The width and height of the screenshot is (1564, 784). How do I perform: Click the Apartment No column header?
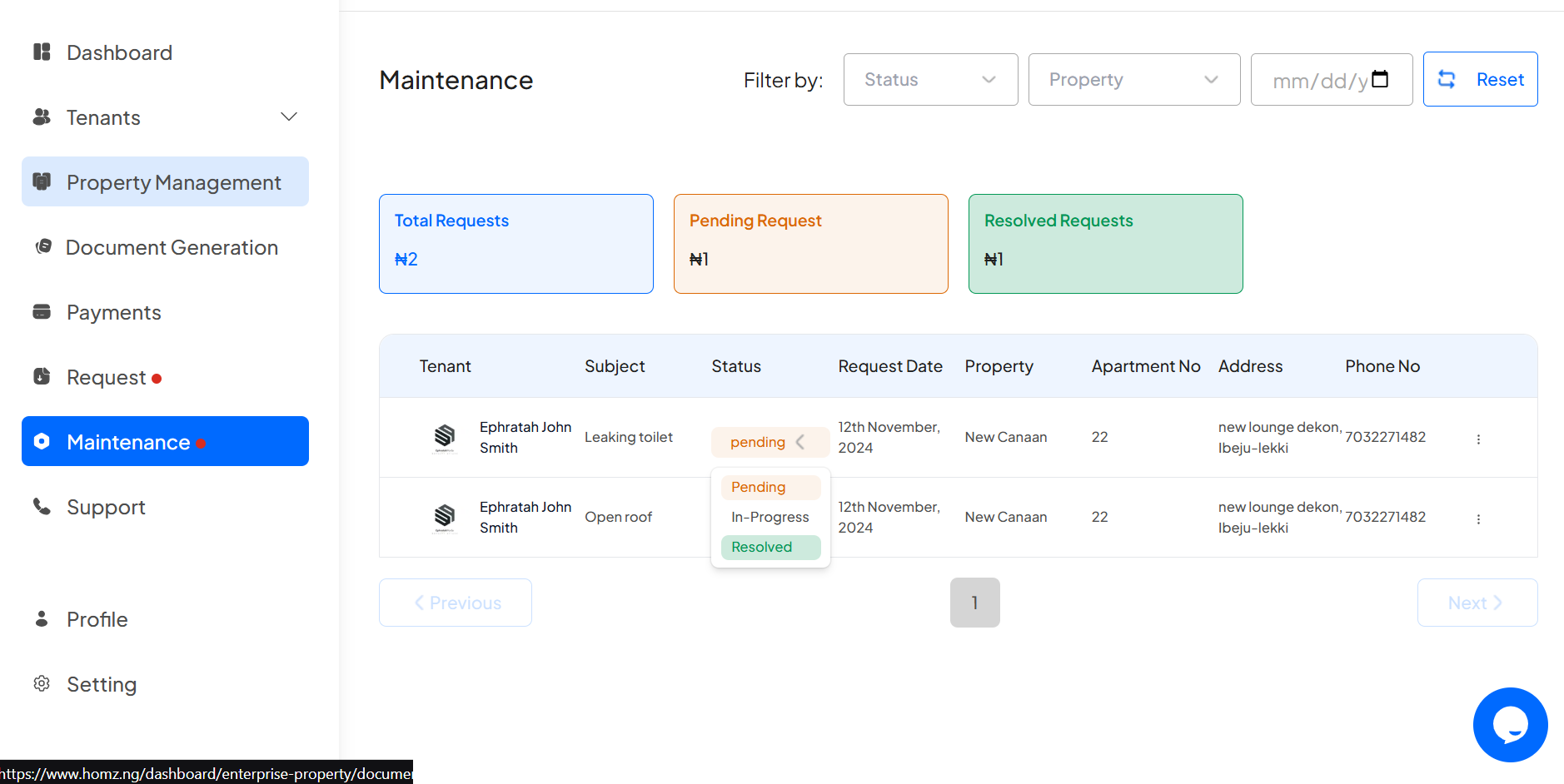tap(1146, 366)
